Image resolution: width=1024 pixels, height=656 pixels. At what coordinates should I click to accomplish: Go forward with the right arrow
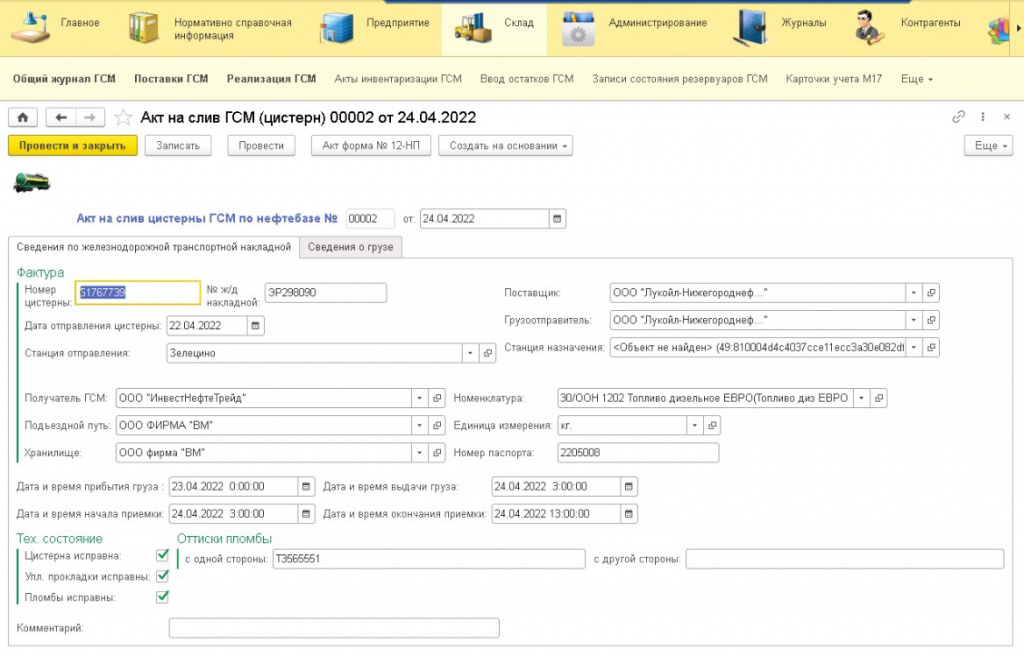[x=90, y=118]
